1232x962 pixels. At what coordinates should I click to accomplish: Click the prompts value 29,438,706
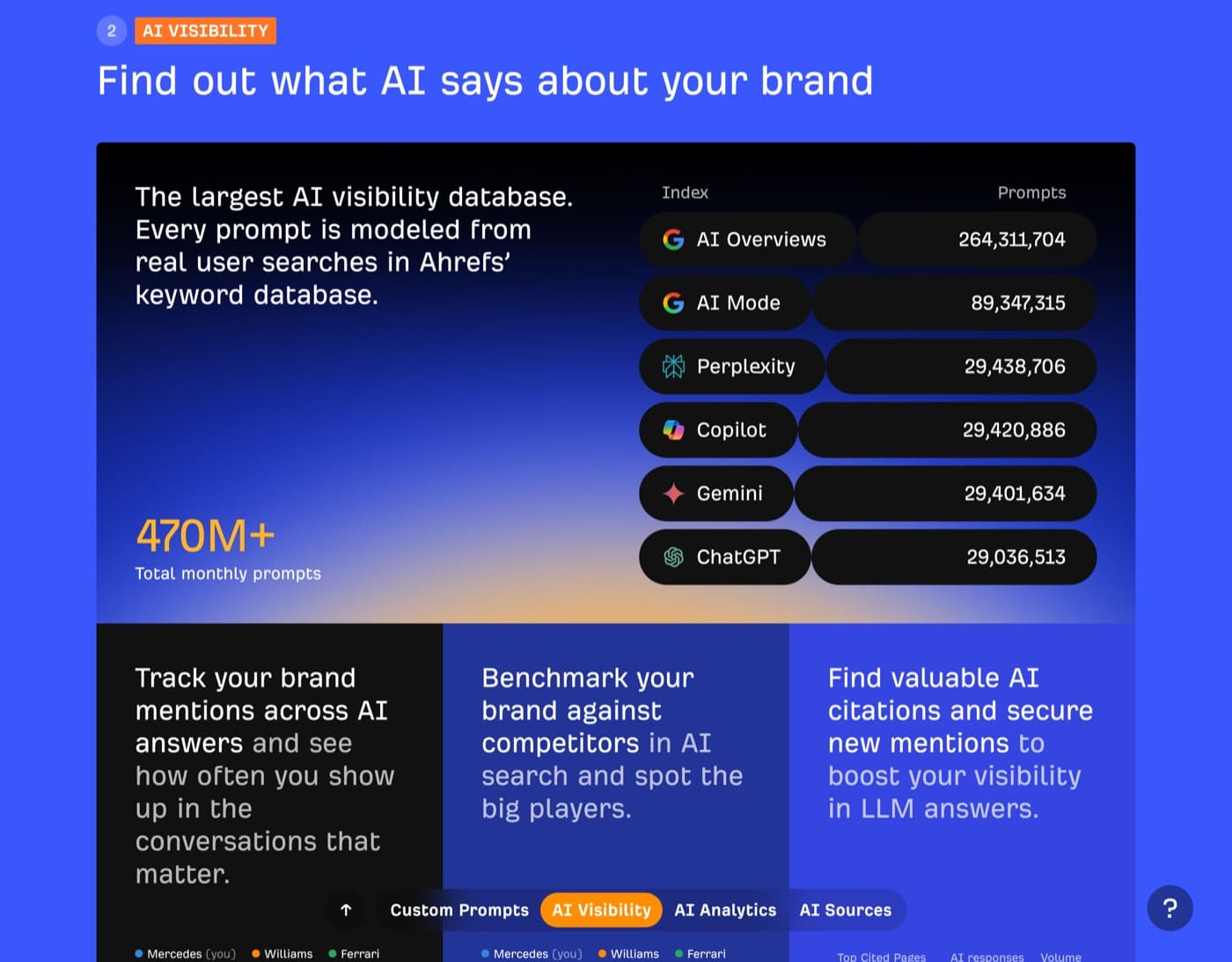point(1015,366)
